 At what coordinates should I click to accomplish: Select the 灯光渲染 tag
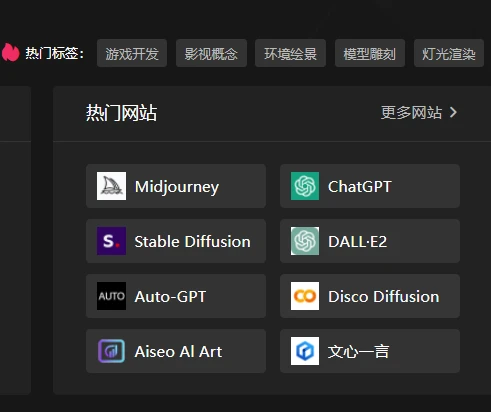click(x=449, y=53)
